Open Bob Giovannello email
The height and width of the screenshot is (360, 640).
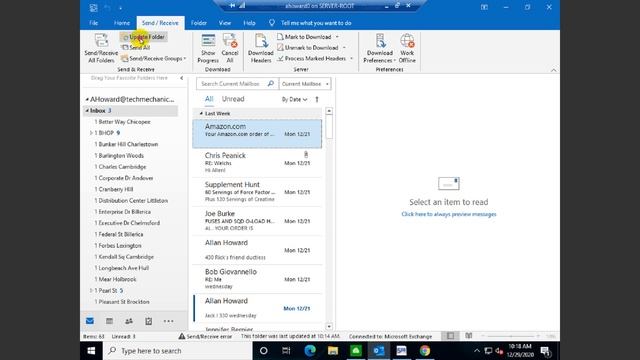(x=257, y=279)
